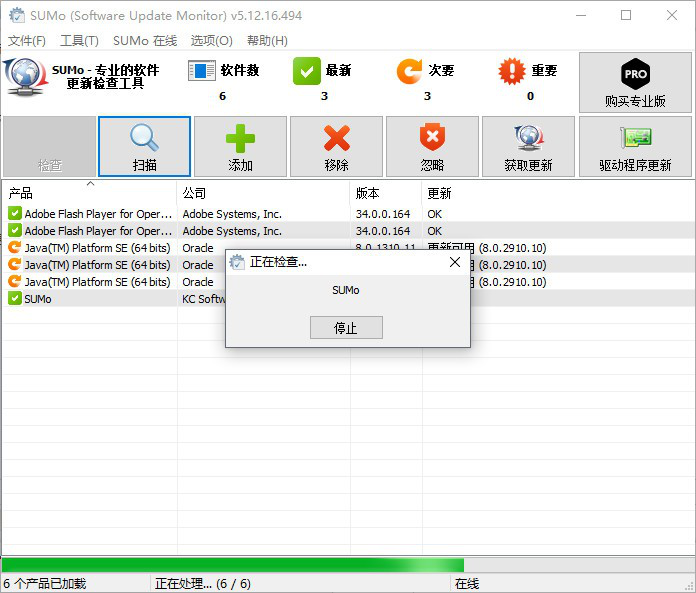Minimize the SUMo window
696x593 pixels.
pyautogui.click(x=581, y=15)
